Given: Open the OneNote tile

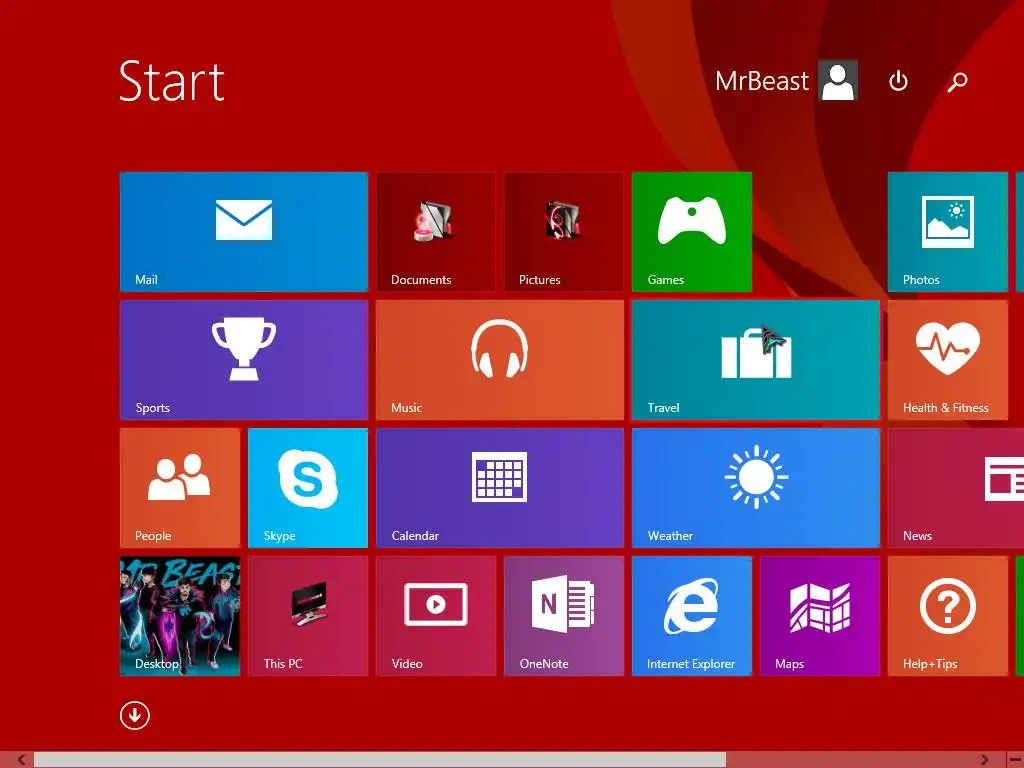Looking at the screenshot, I should 564,616.
